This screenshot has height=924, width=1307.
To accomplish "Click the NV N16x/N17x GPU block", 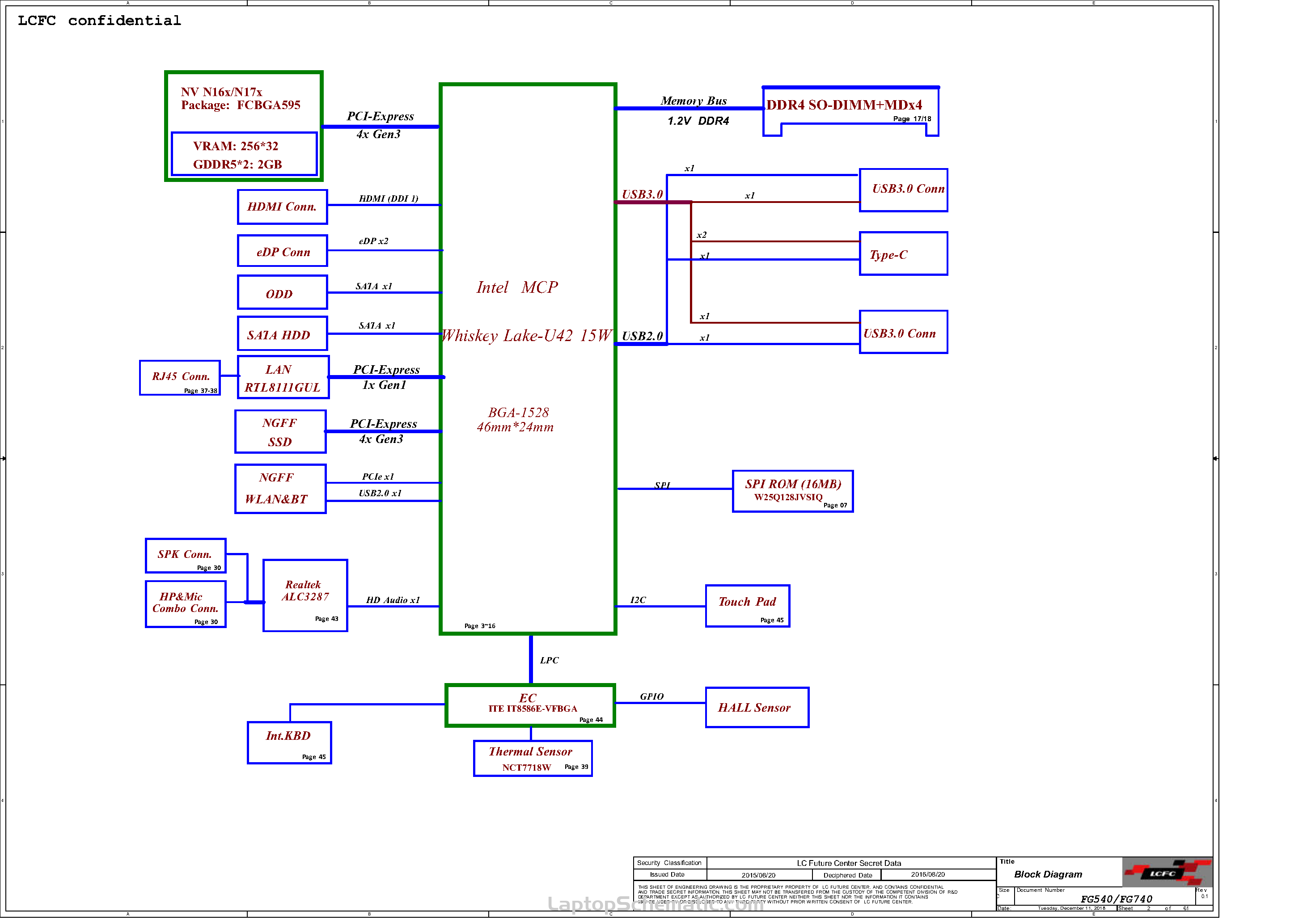I will [x=244, y=127].
